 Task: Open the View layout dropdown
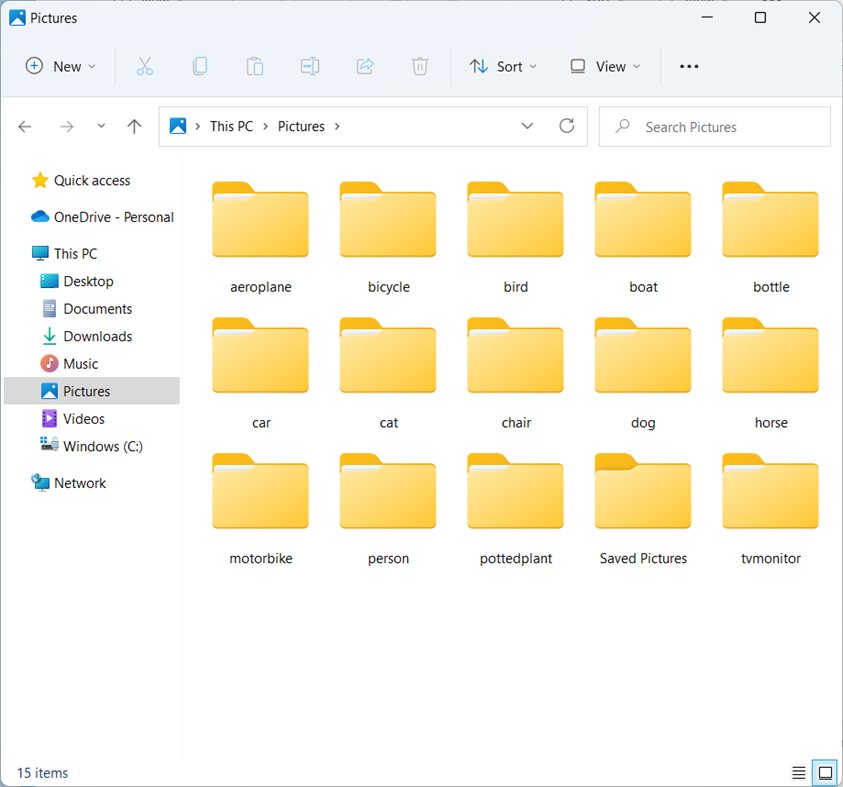[605, 66]
